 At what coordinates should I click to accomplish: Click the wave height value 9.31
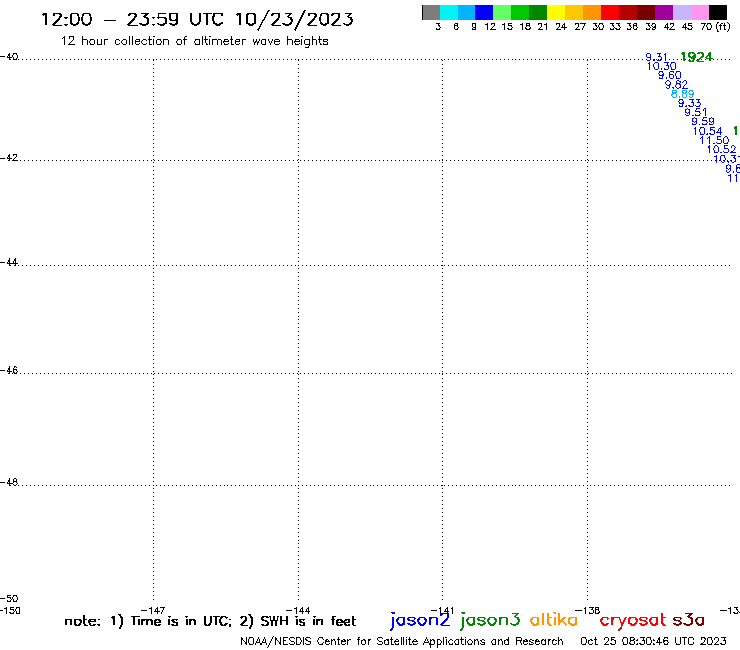click(x=656, y=57)
